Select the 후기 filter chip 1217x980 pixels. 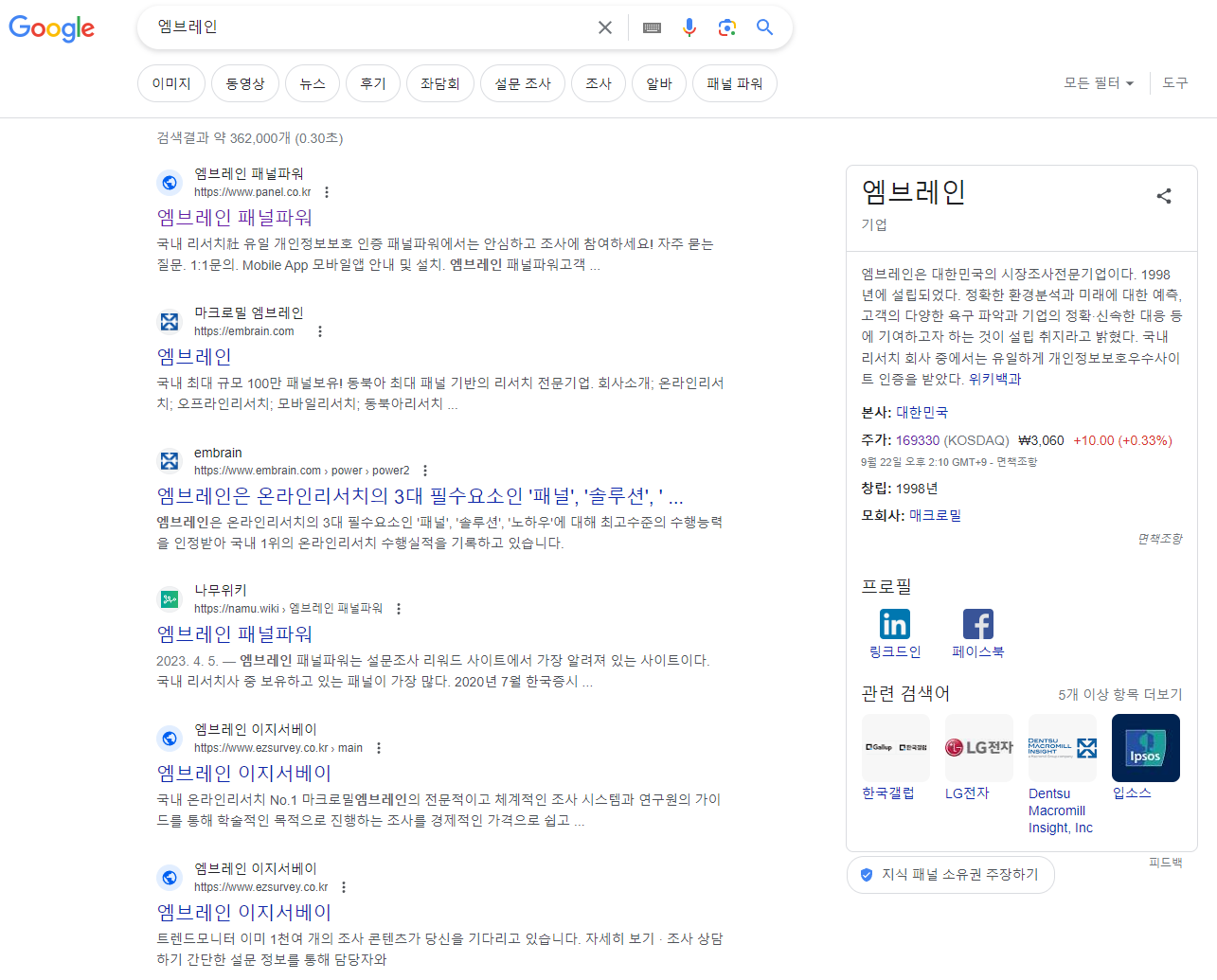(x=373, y=83)
